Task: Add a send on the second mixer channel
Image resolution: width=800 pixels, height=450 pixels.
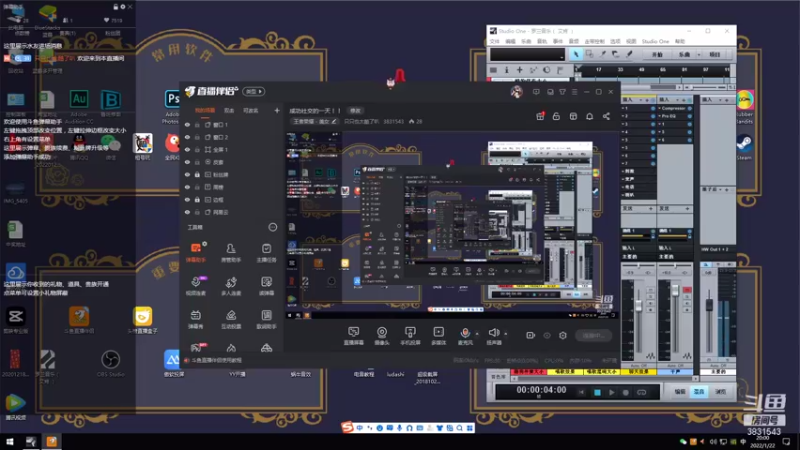Action: (x=687, y=209)
